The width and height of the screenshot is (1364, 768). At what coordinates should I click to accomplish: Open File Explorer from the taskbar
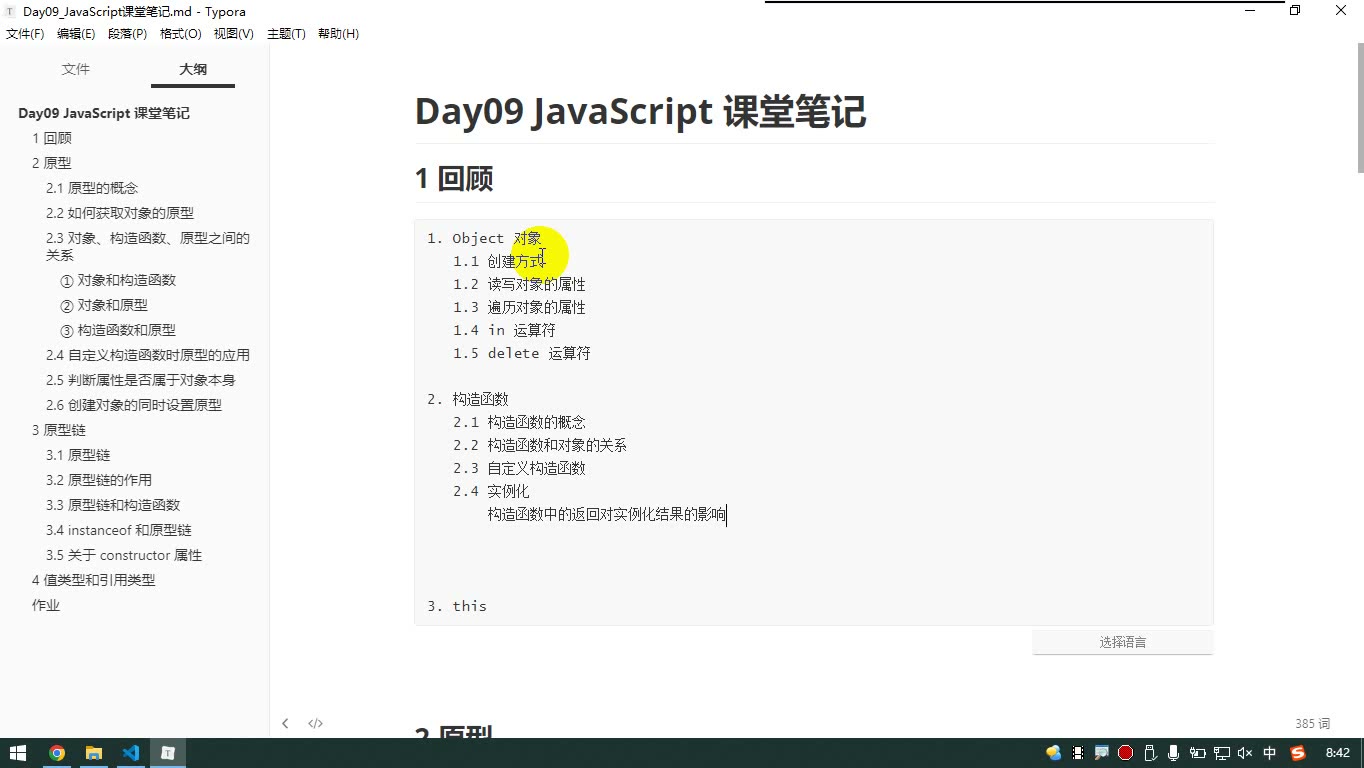point(94,753)
